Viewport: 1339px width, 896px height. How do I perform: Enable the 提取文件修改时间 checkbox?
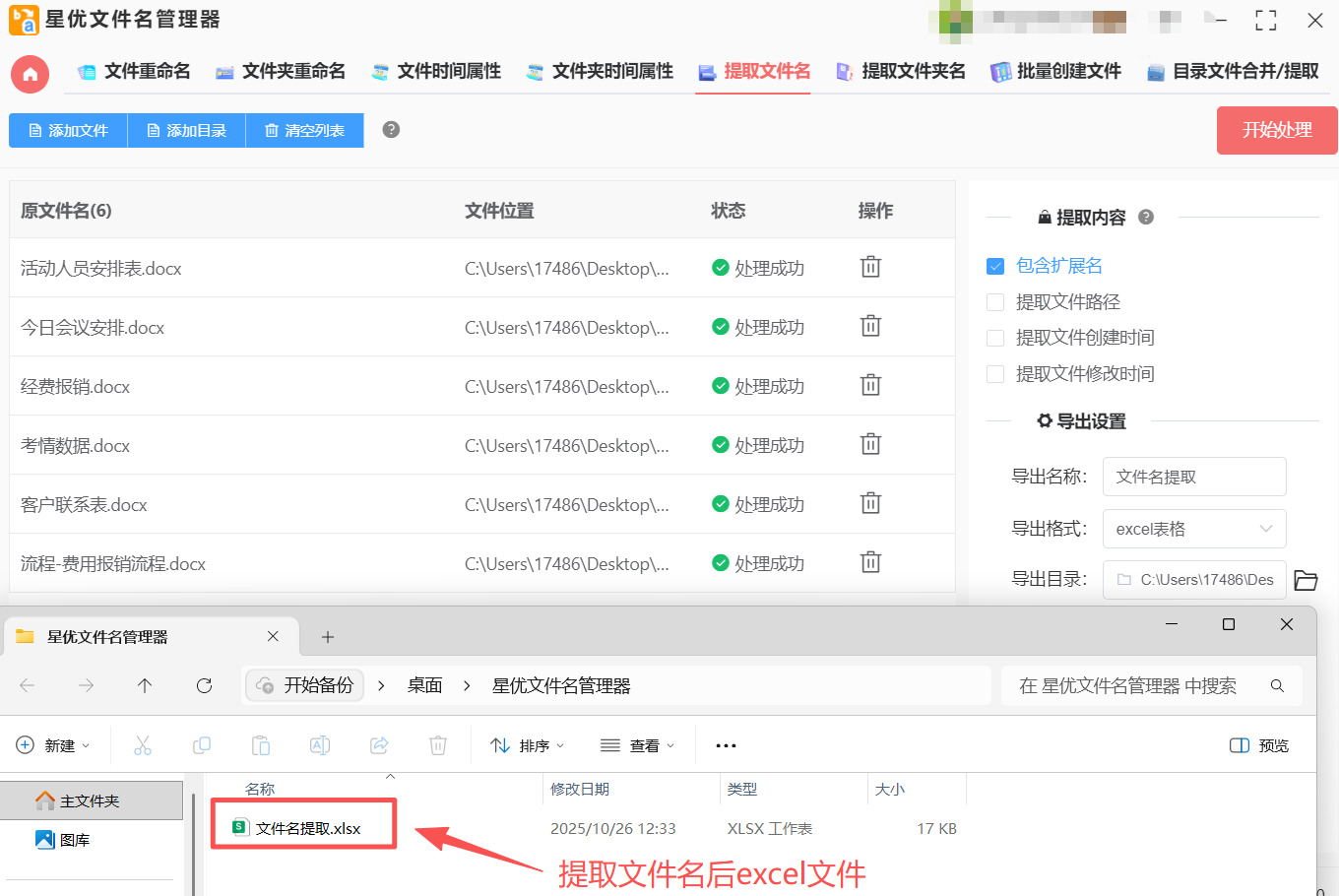tap(995, 374)
